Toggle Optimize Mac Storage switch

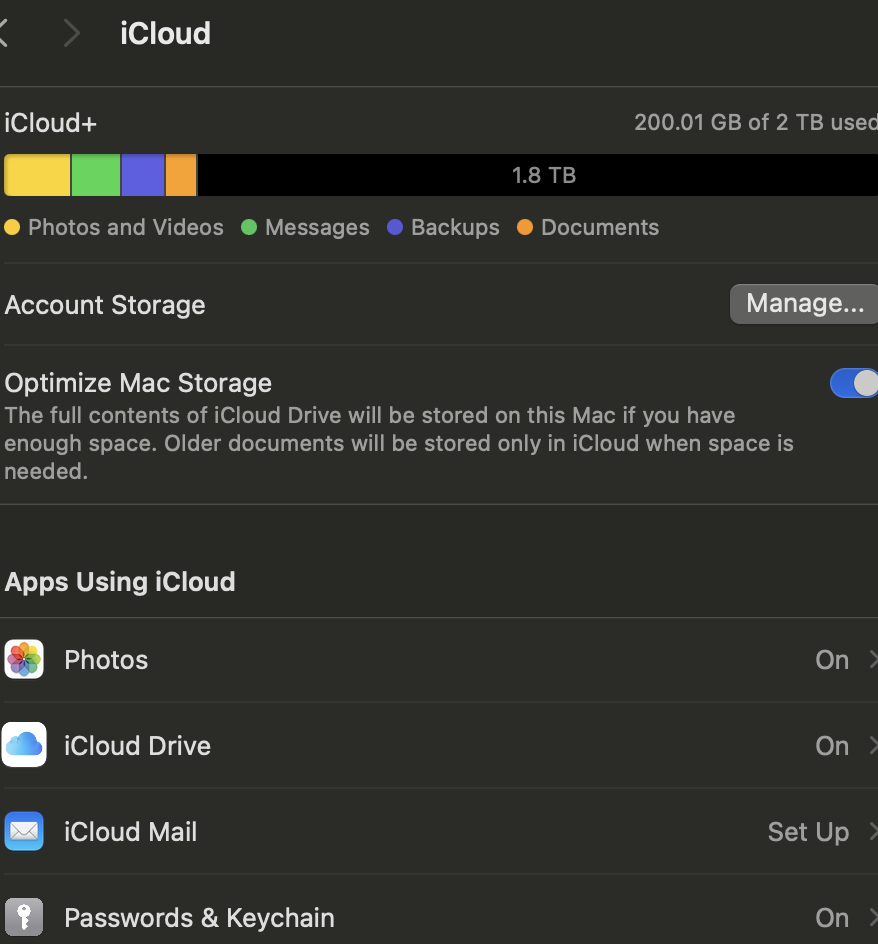(x=855, y=383)
